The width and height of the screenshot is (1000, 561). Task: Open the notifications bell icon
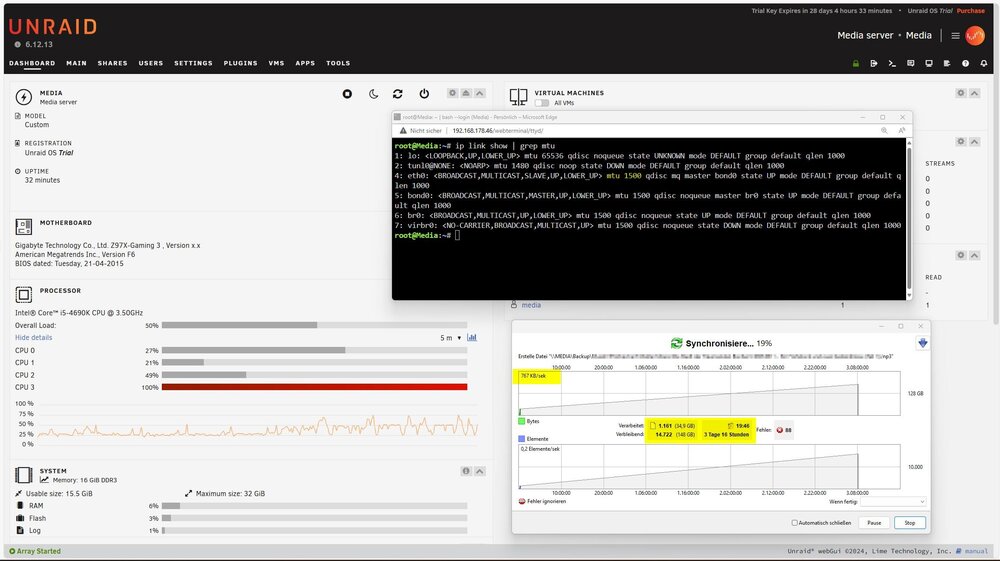point(983,63)
